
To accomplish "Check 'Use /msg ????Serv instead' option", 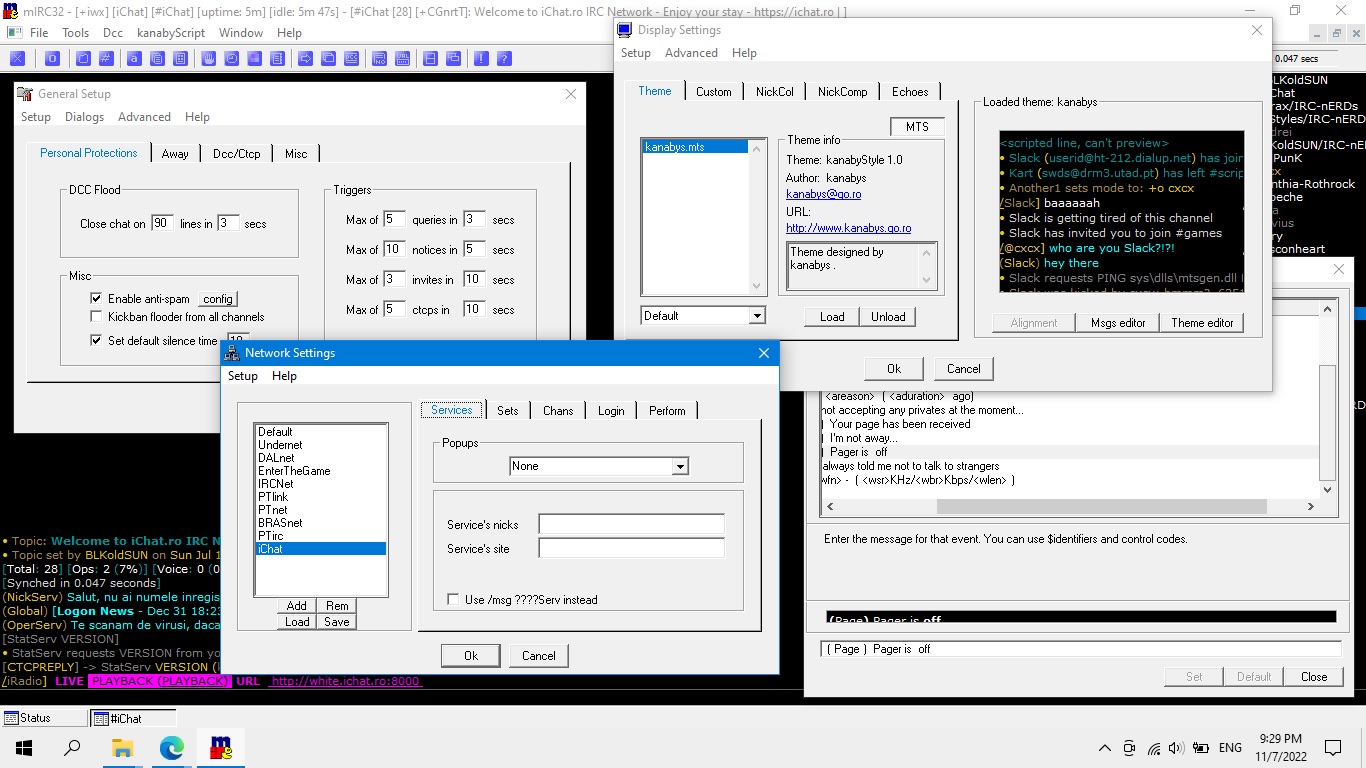I will (453, 600).
